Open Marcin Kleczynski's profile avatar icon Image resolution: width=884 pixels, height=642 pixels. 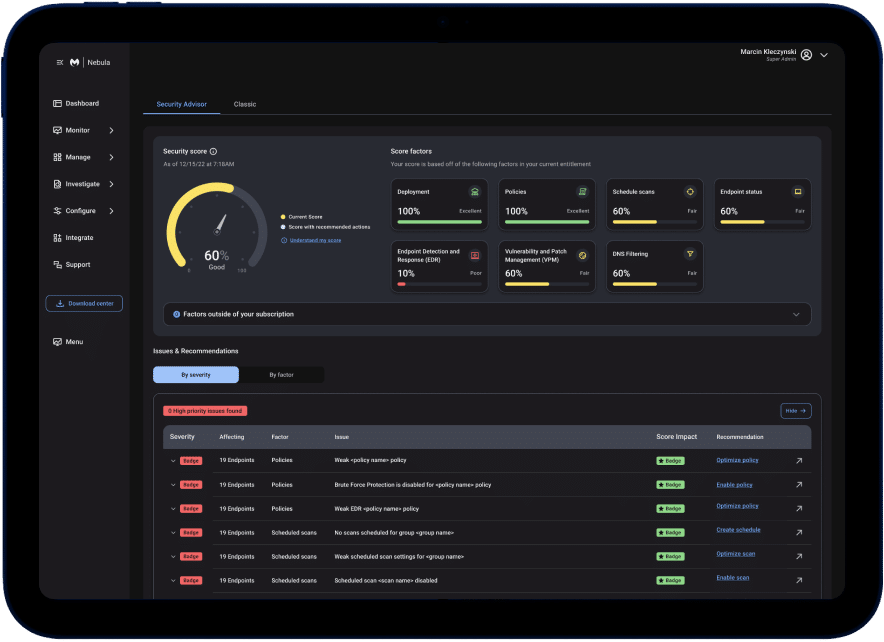coord(806,55)
